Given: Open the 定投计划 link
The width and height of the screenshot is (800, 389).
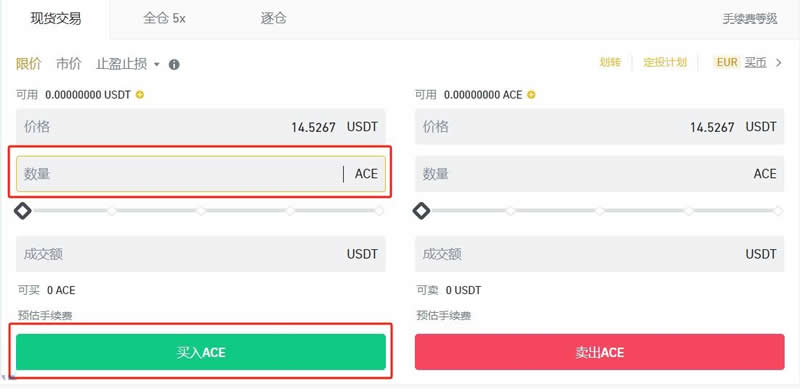Looking at the screenshot, I should point(665,63).
